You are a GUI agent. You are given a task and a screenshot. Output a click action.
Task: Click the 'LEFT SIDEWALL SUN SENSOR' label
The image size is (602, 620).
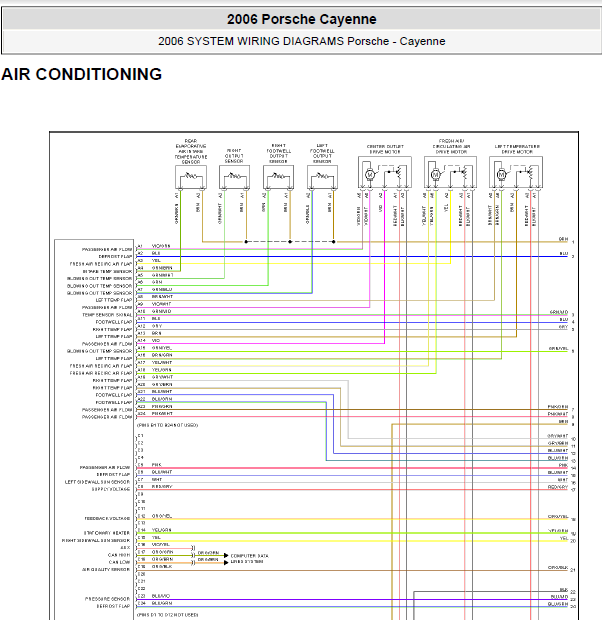click(x=97, y=482)
